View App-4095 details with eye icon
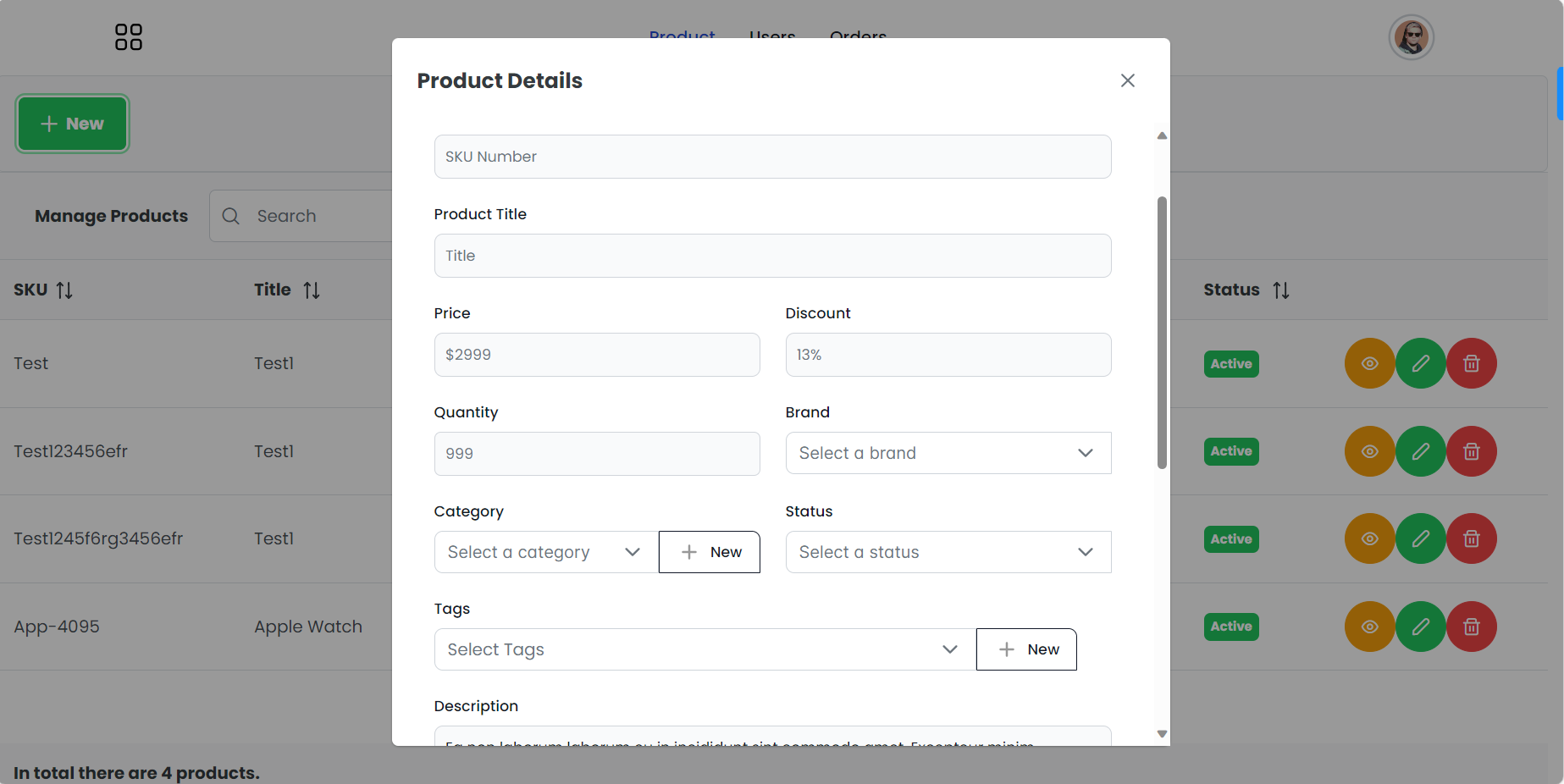Image resolution: width=1564 pixels, height=784 pixels. tap(1369, 627)
